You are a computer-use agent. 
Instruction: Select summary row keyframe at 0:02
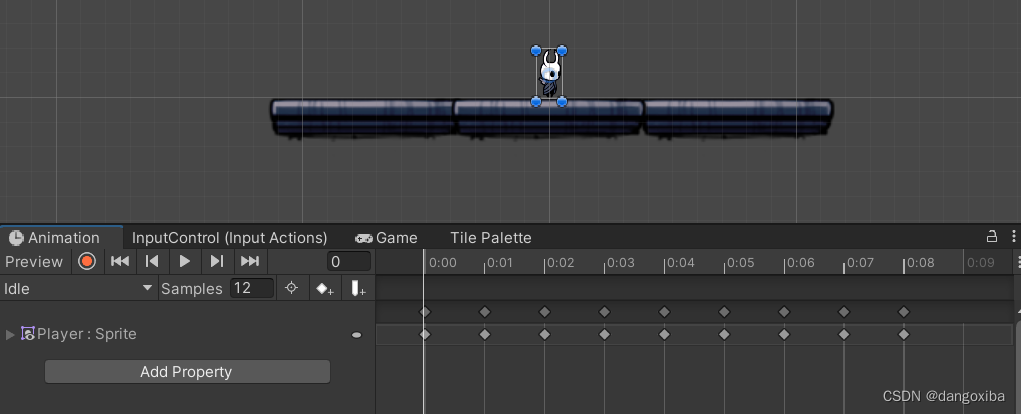(x=544, y=312)
